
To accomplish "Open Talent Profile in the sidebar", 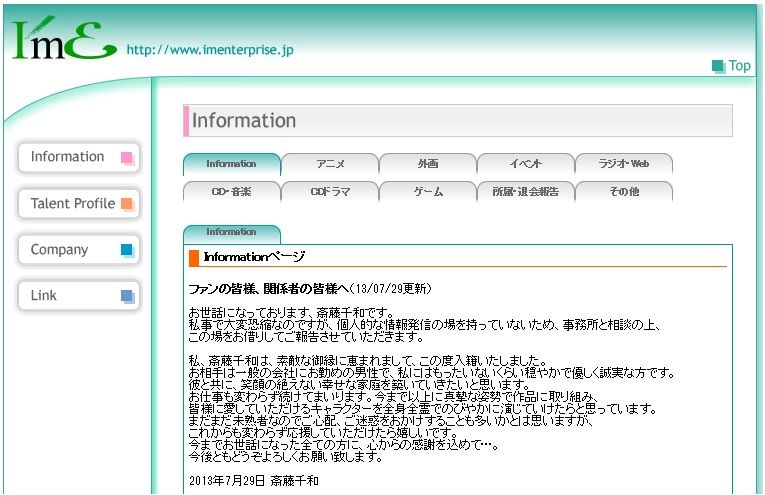I will (79, 203).
